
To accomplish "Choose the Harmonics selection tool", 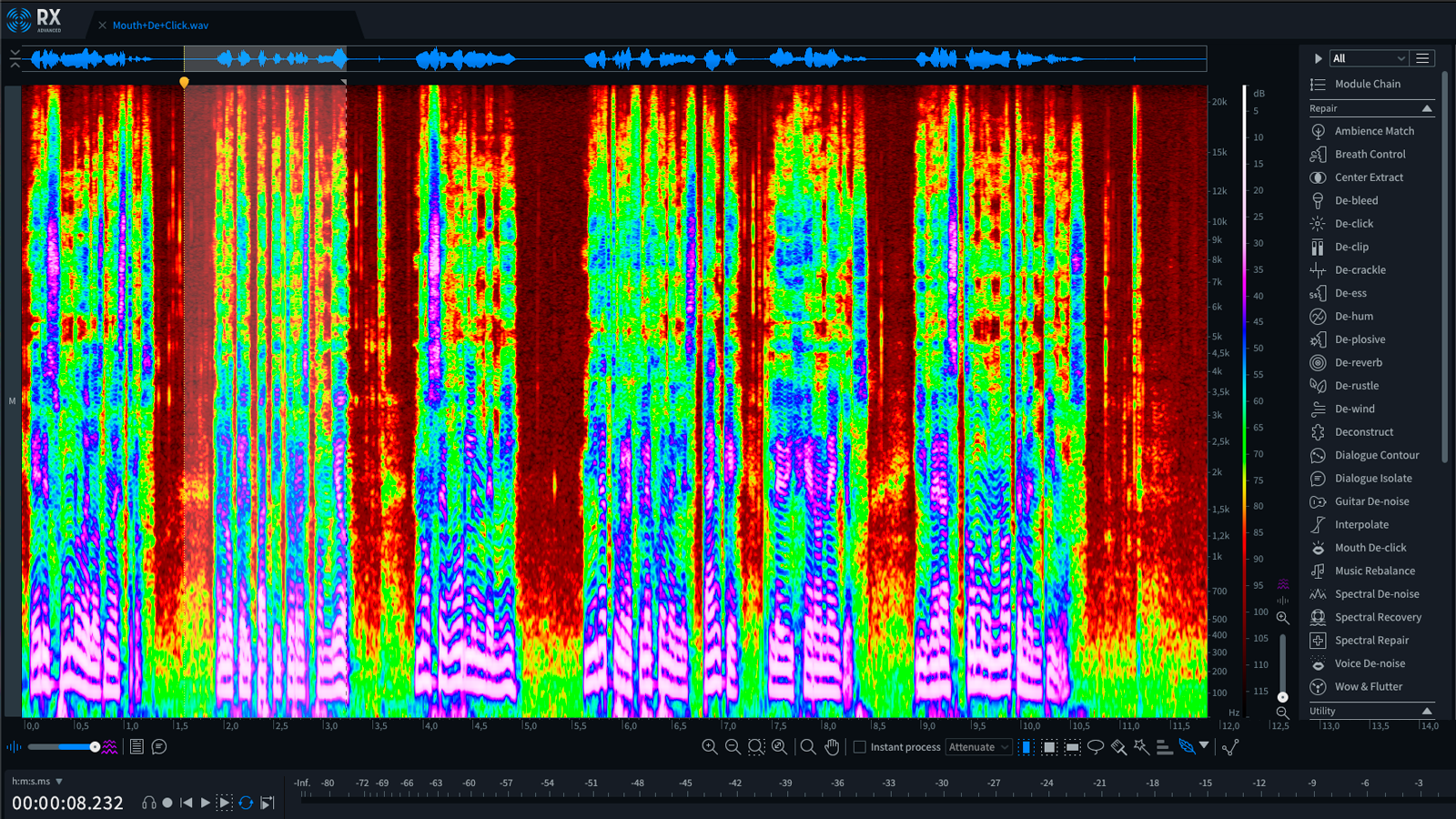I will tap(1164, 747).
